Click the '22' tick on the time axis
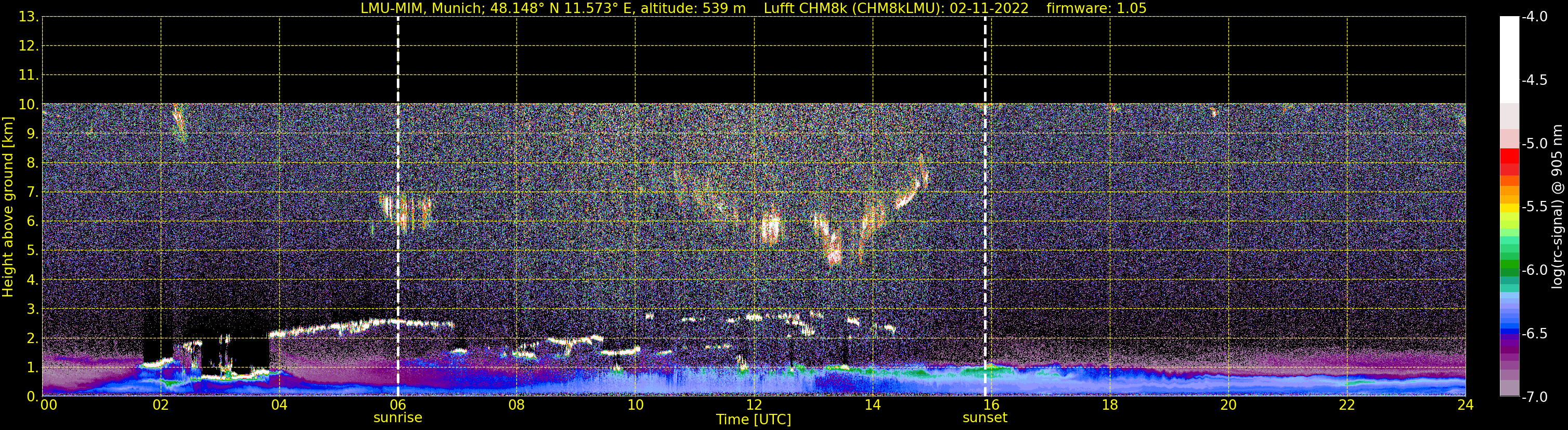1568x430 pixels. tap(1347, 405)
